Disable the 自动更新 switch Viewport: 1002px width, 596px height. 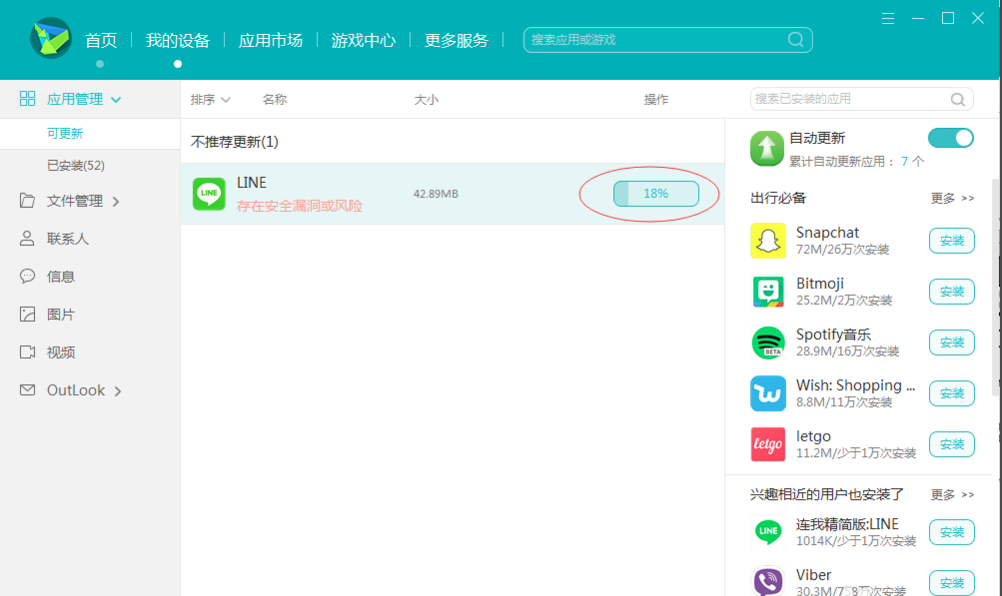pos(950,137)
